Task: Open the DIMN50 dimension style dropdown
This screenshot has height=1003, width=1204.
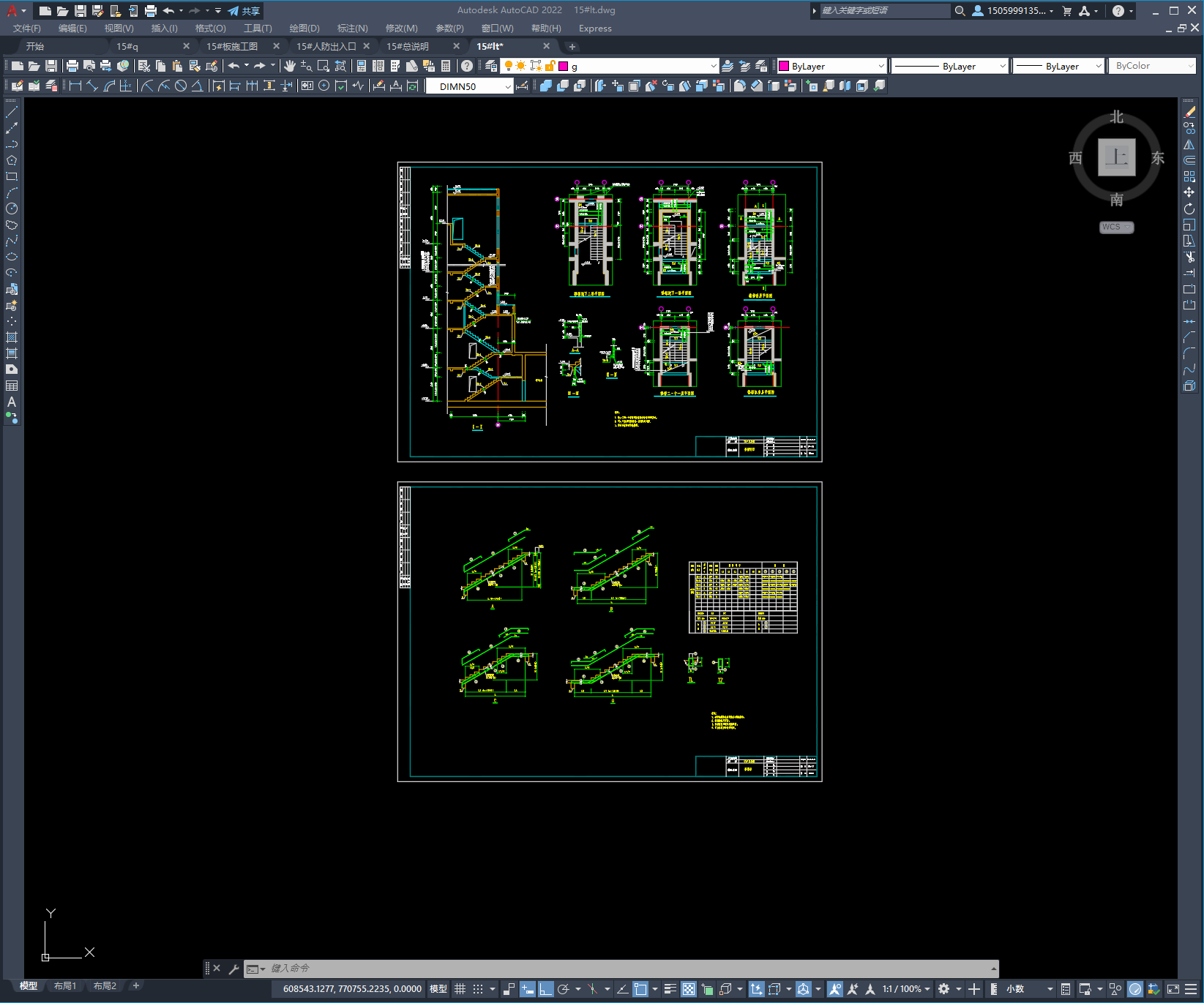Action: [469, 86]
